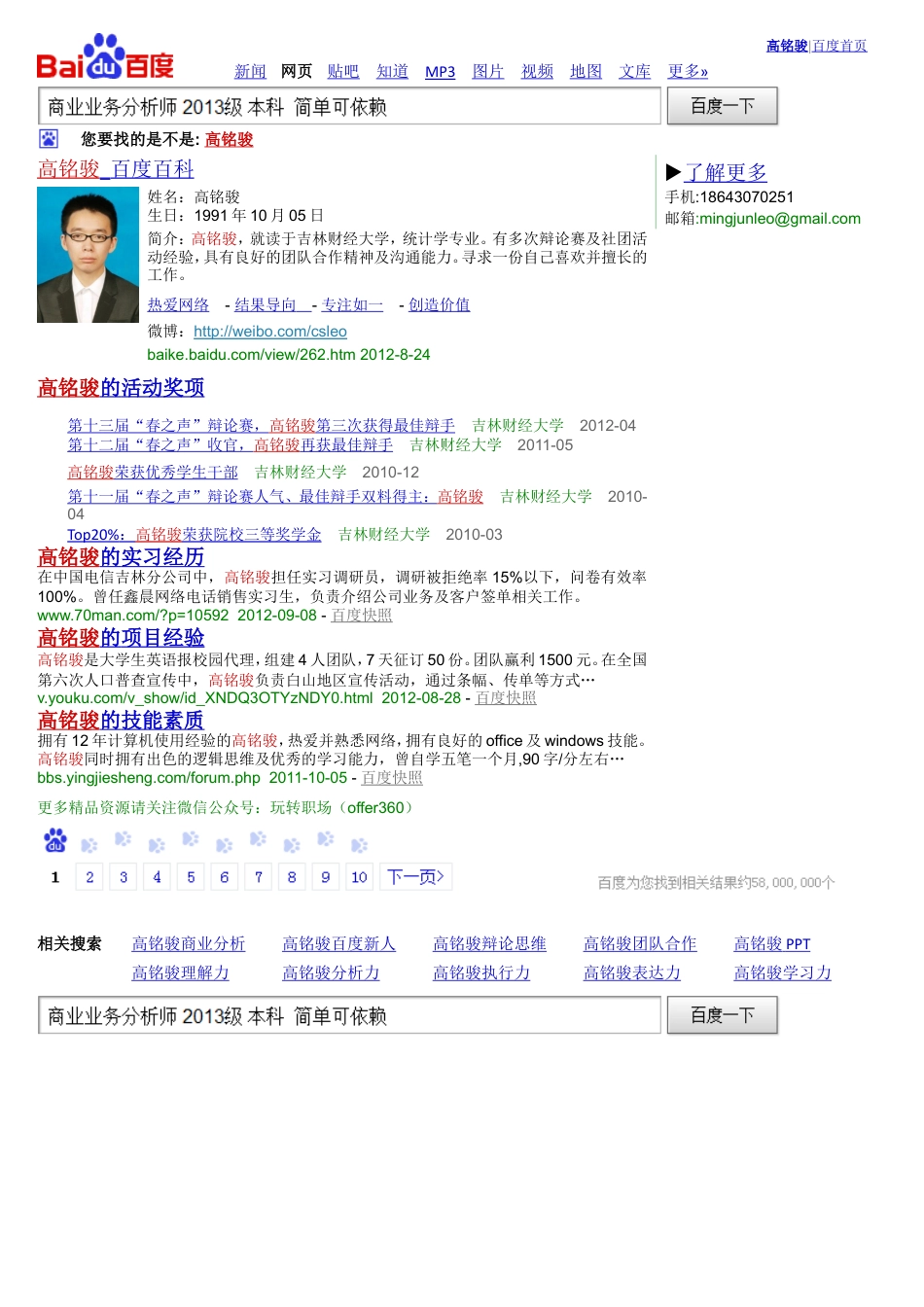This screenshot has height=1307, width=924.
Task: Click the mingjunleo@gmail.com email address
Action: 780,219
